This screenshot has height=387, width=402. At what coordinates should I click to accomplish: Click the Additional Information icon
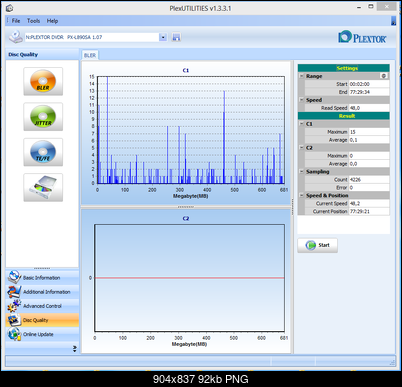14,291
